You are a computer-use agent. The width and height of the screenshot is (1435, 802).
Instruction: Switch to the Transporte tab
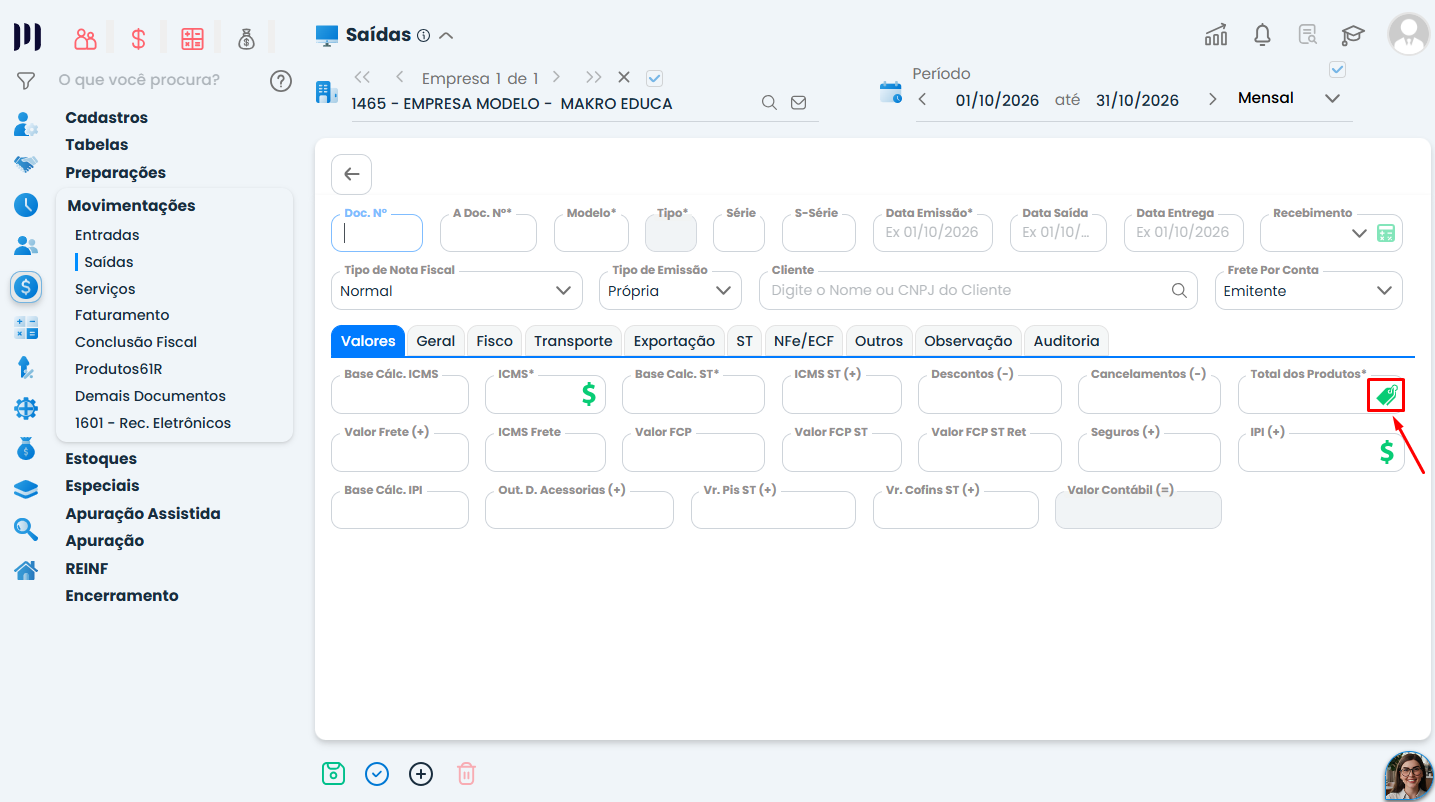(573, 341)
